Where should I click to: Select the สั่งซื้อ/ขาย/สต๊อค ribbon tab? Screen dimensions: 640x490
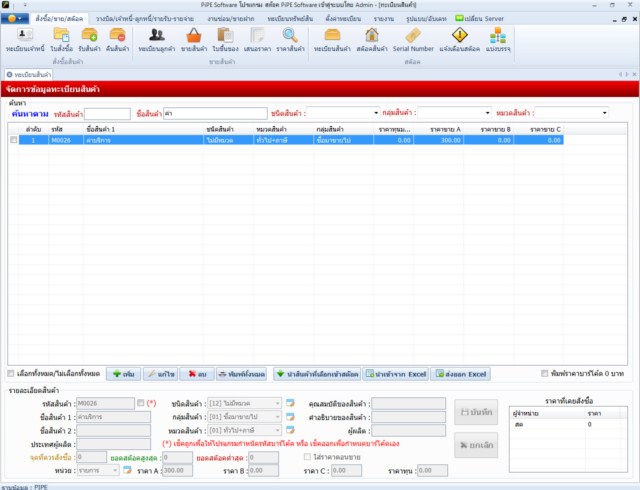[59, 18]
